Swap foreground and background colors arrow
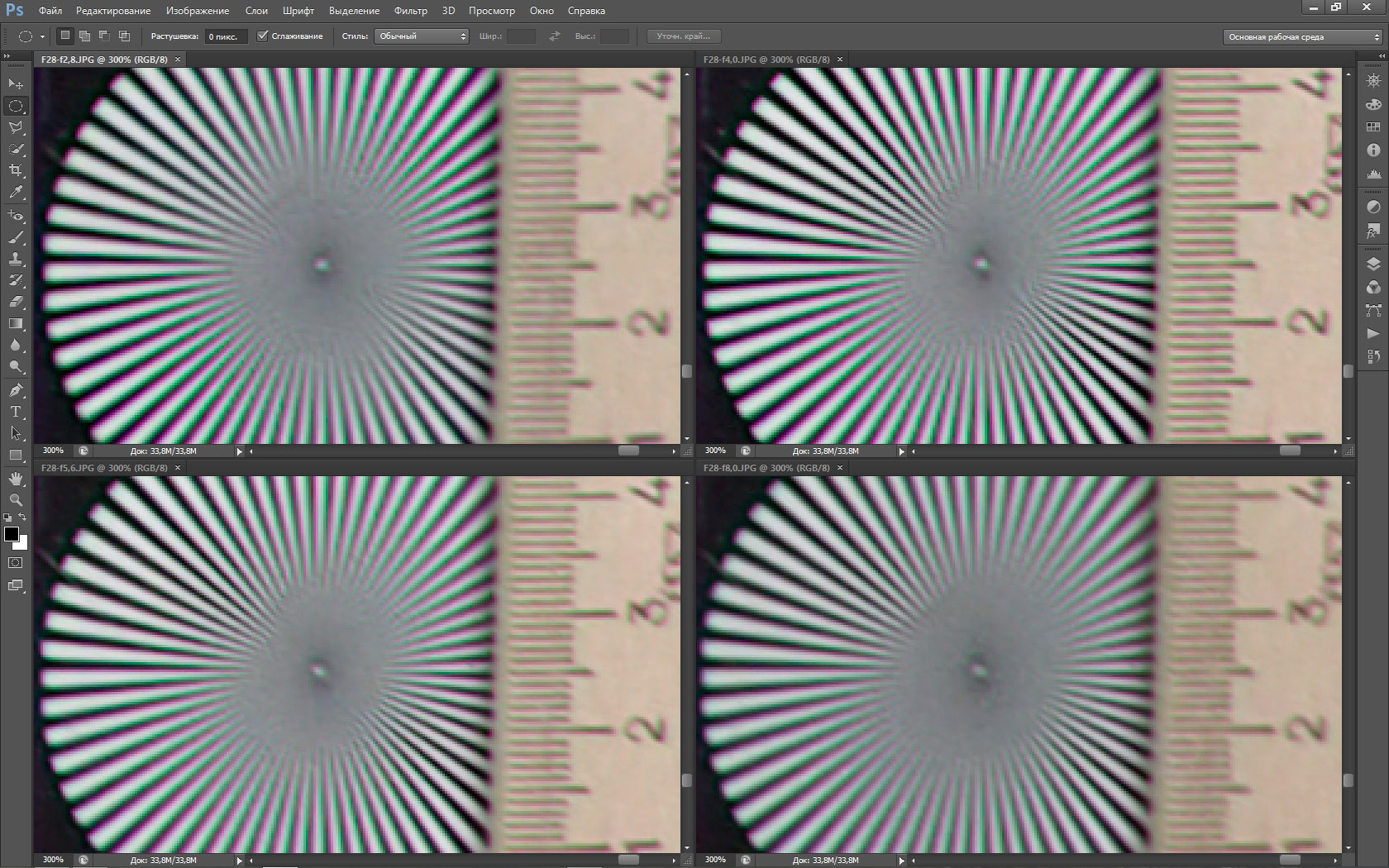1389x868 pixels. tap(23, 517)
